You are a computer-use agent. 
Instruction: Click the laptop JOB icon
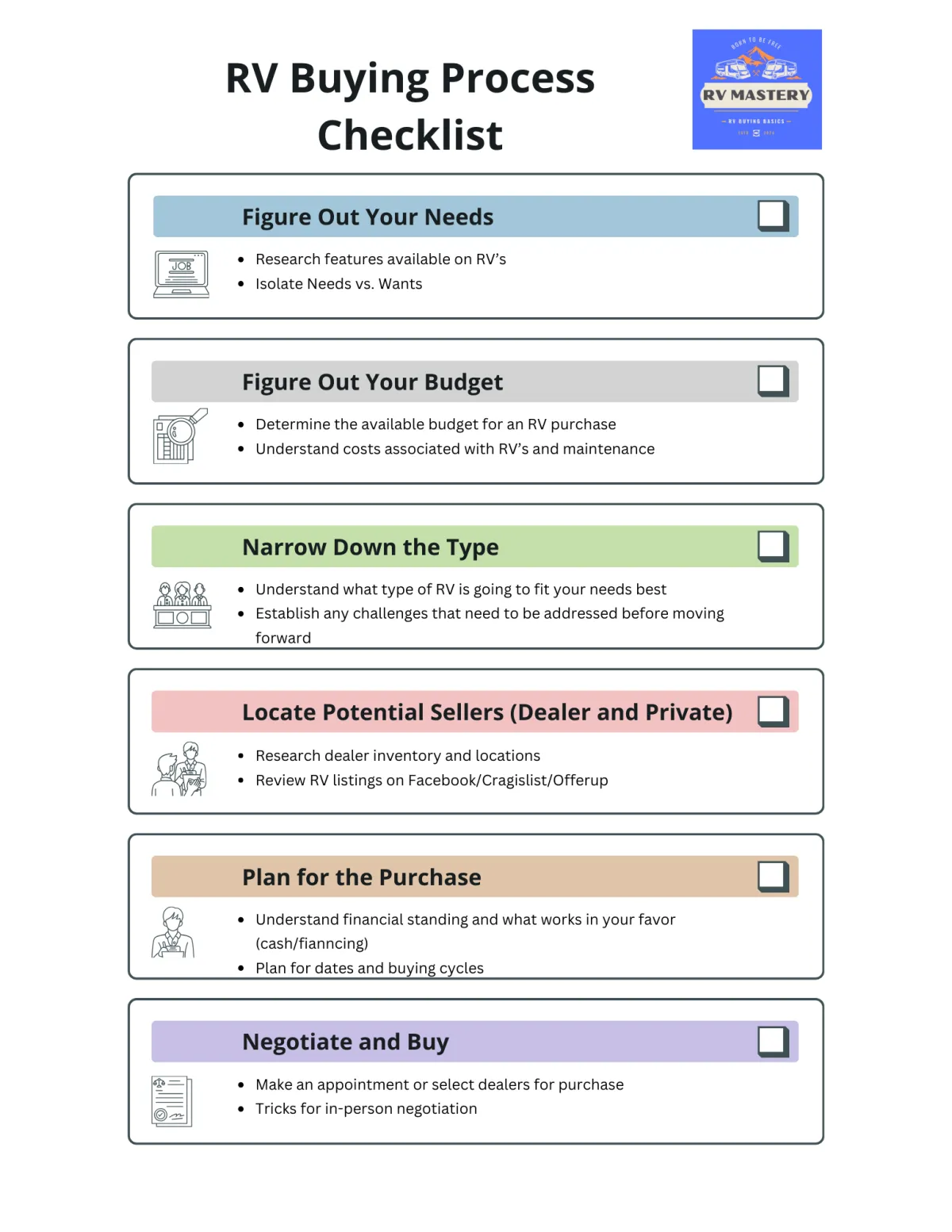tap(182, 274)
